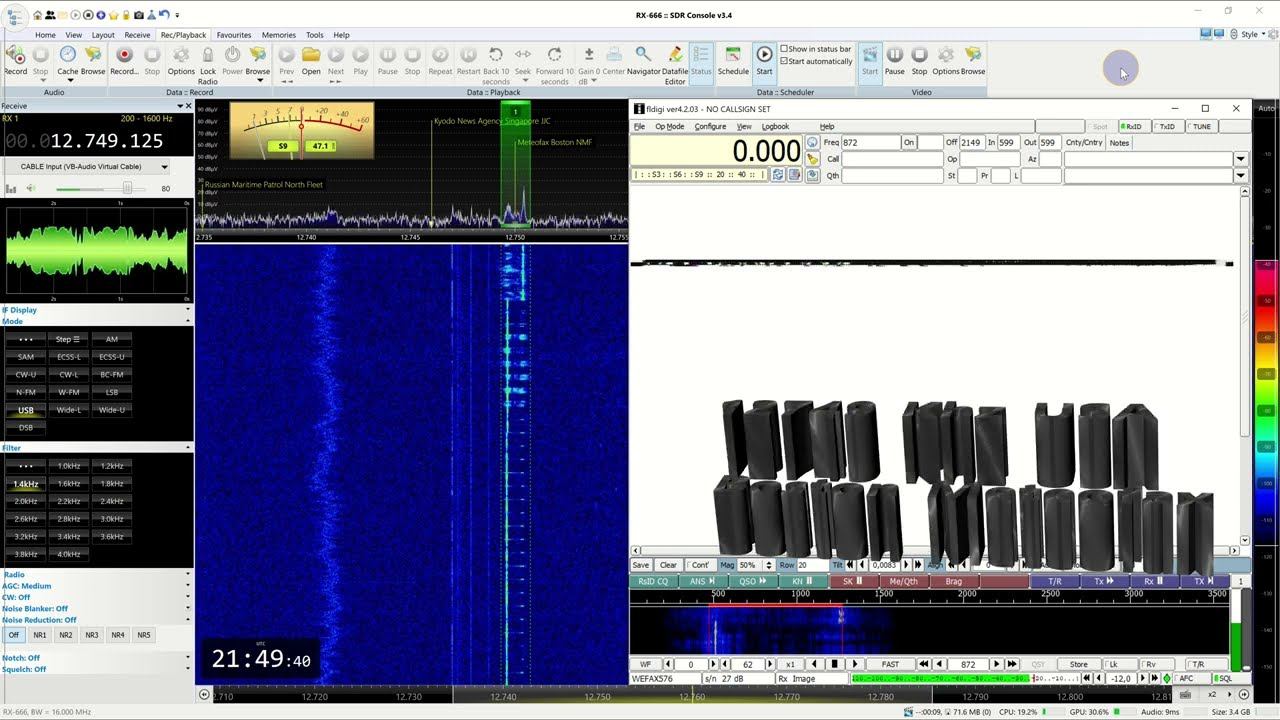Uncheck Start automatically checkbox
This screenshot has height=720, width=1280.
tap(785, 61)
